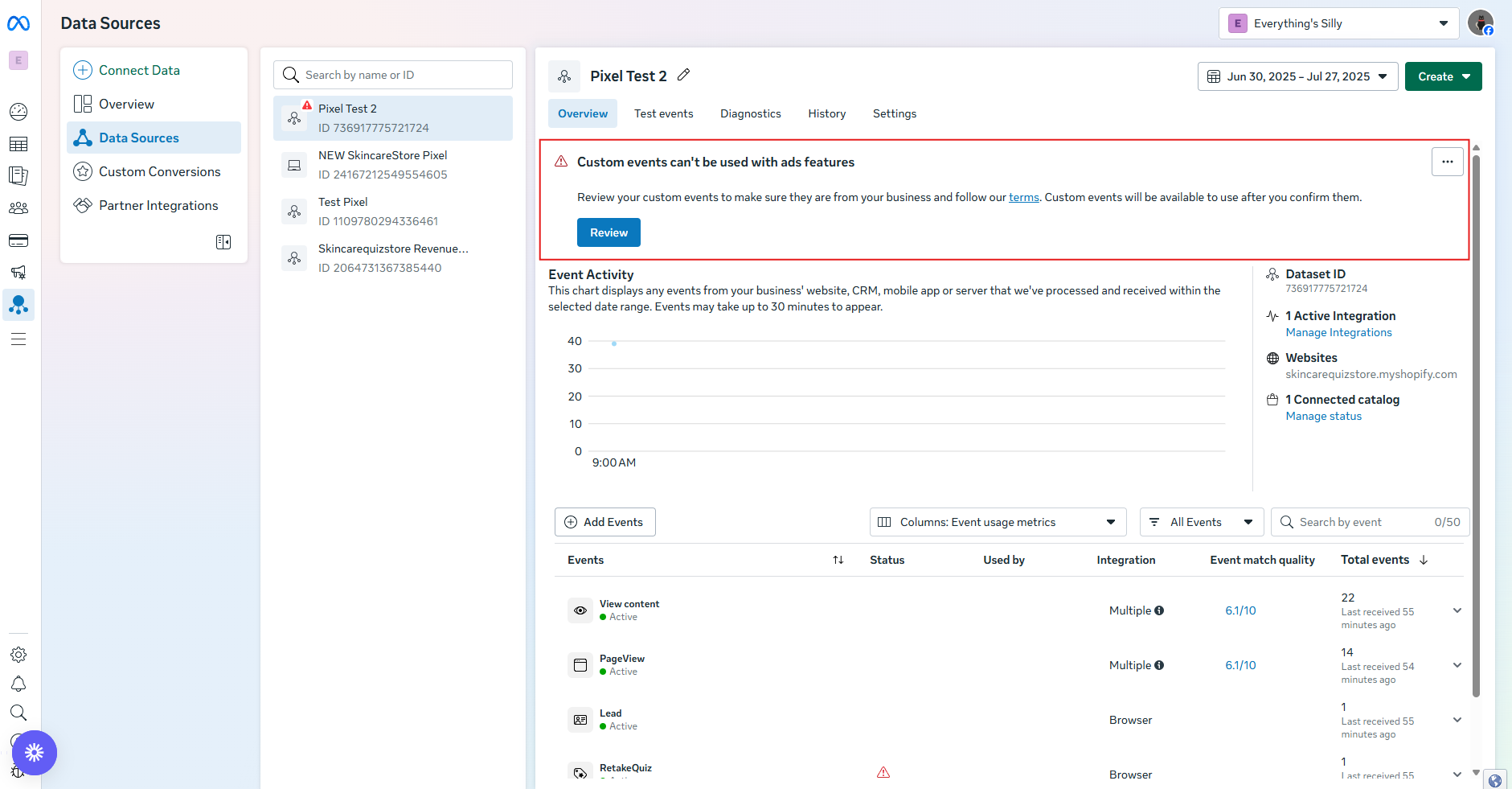Switch to the Diagnostics tab
The image size is (1512, 789).
pos(750,113)
